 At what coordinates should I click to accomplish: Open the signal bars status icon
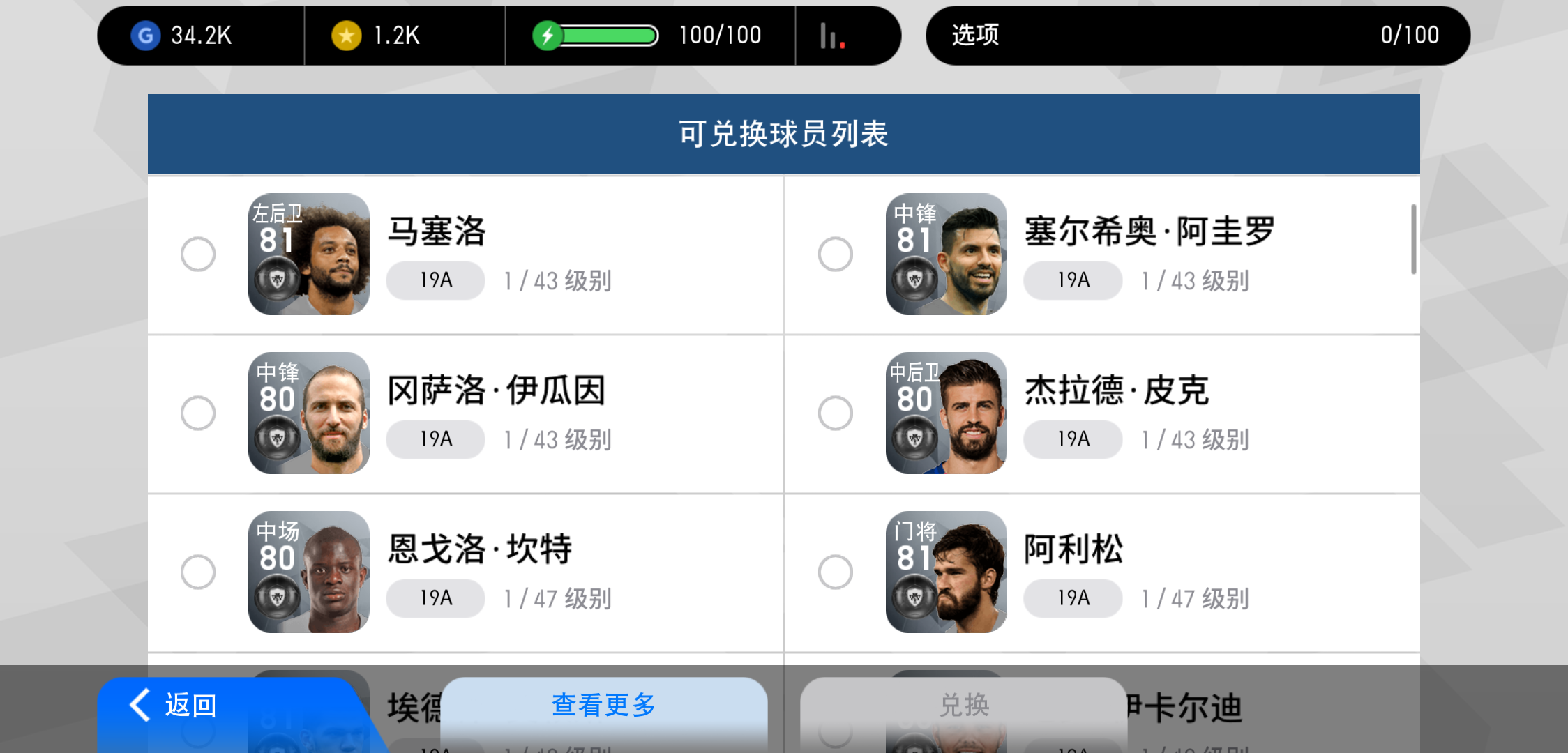[832, 36]
